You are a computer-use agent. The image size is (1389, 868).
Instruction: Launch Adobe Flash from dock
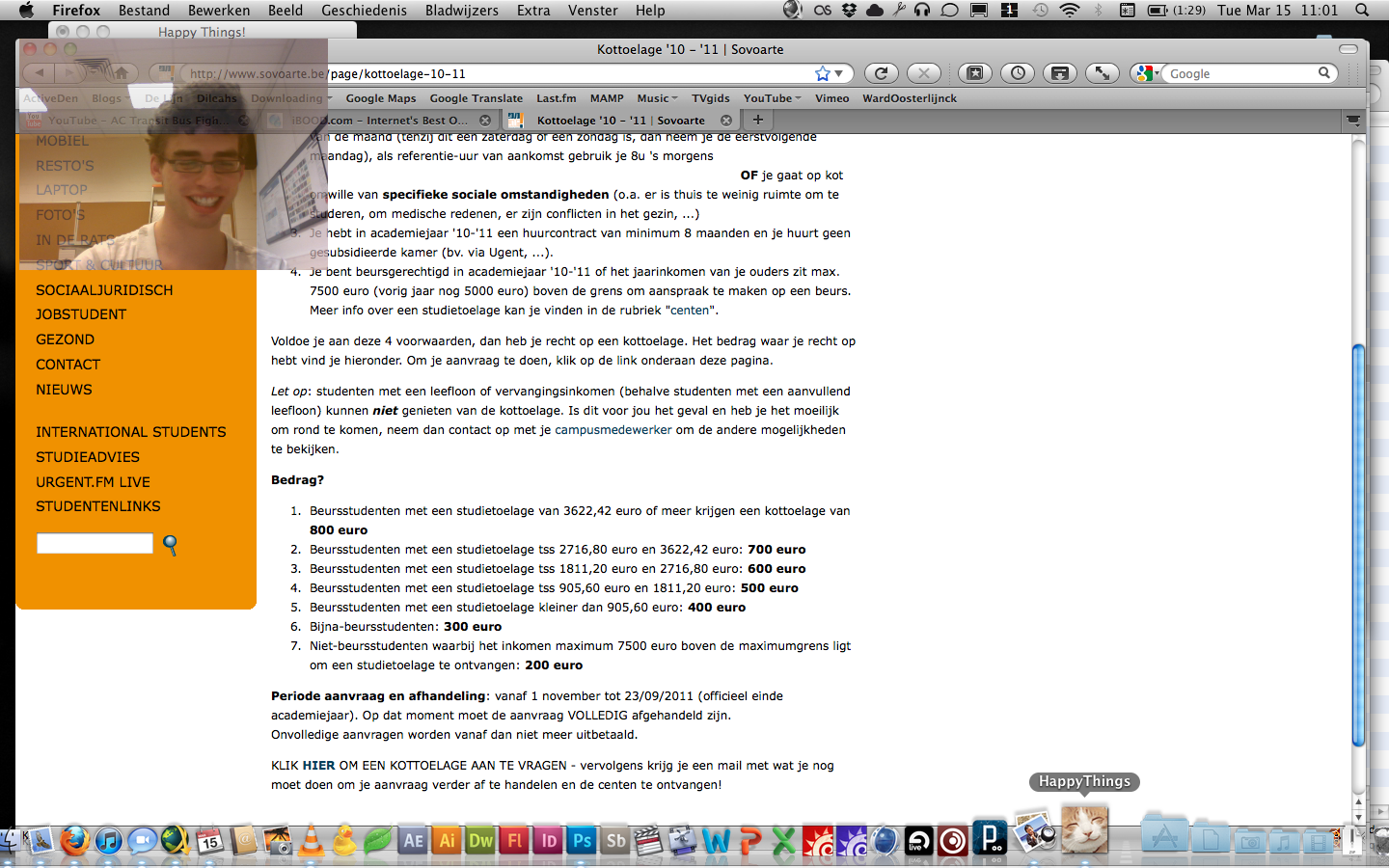click(514, 840)
